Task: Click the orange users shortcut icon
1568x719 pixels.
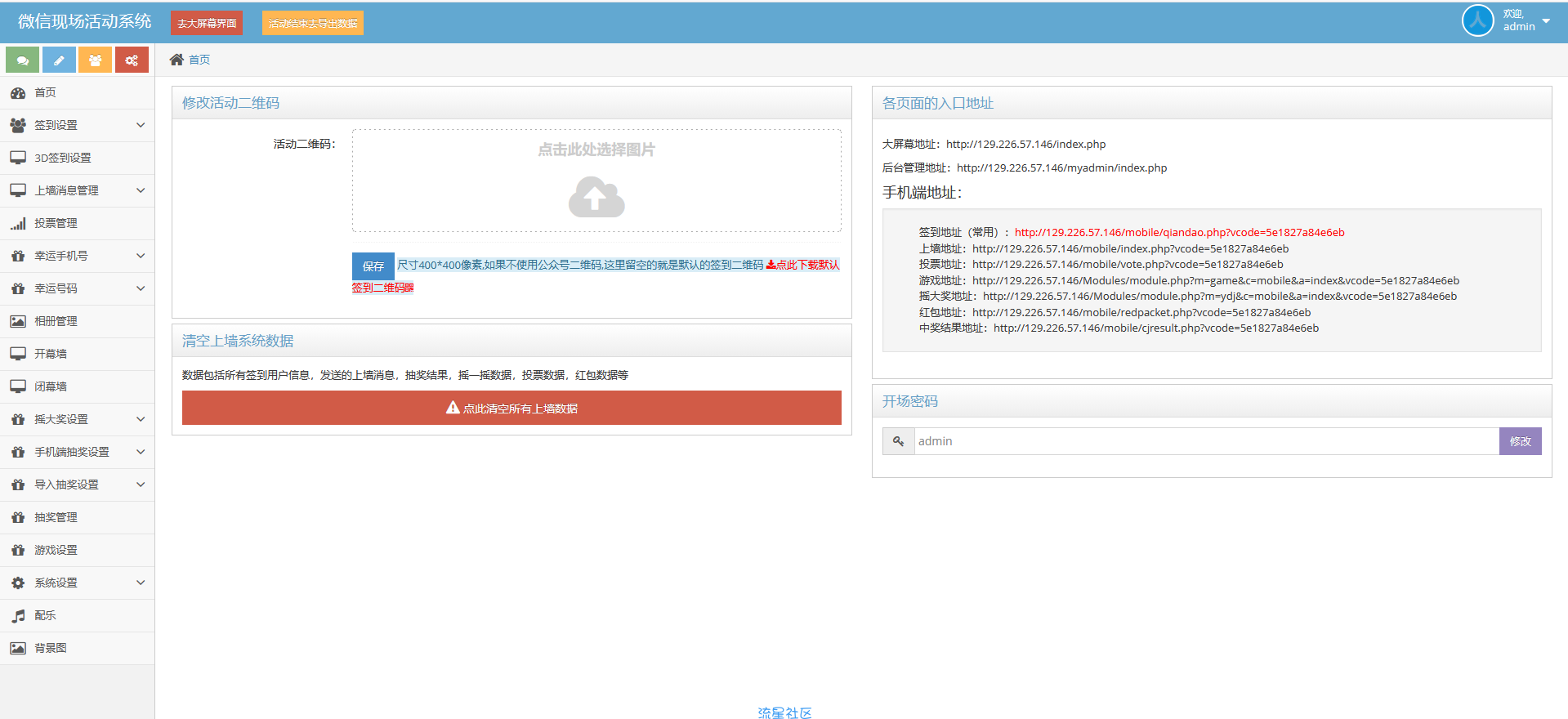Action: [96, 60]
